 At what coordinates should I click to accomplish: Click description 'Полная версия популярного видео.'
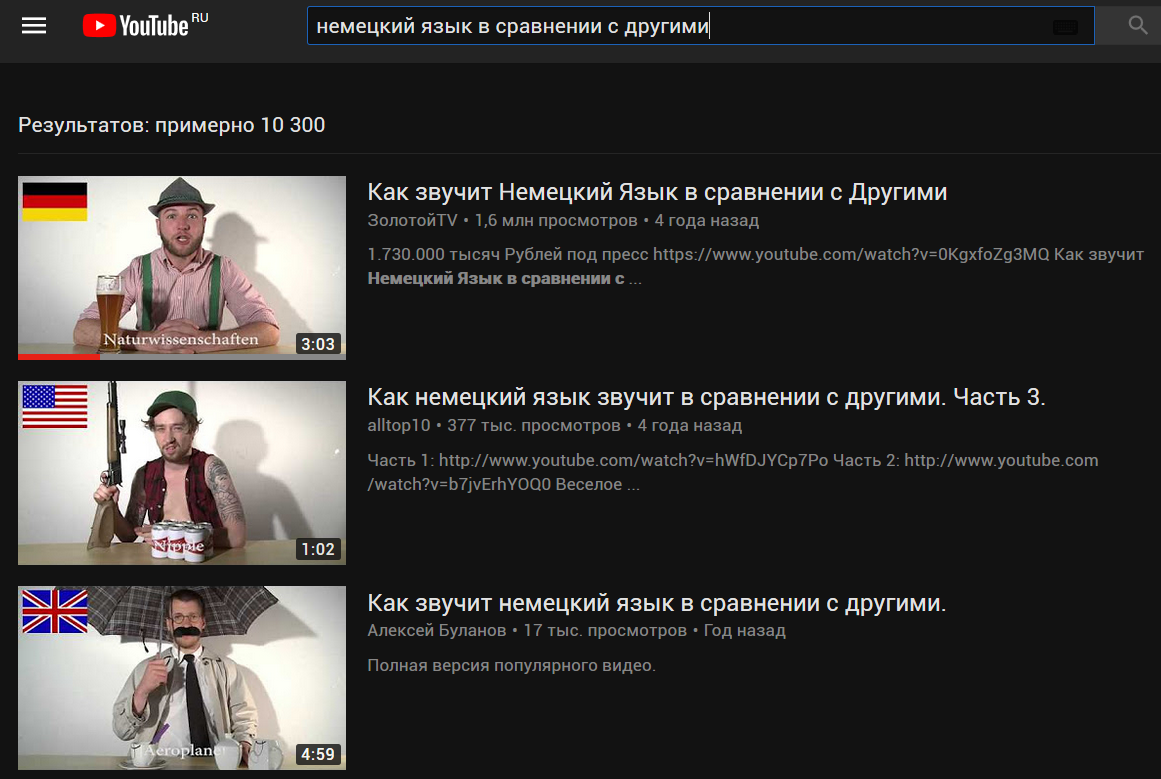512,666
